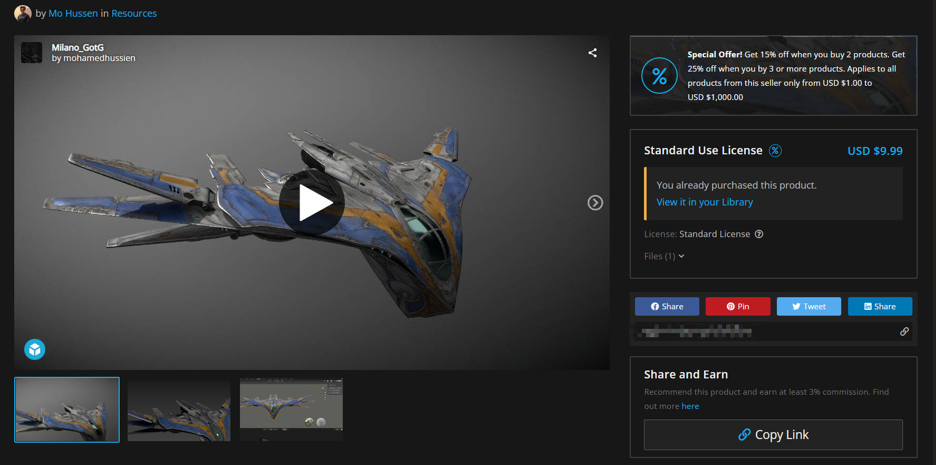Click the Sketchfab model avatar thumbnail
The width and height of the screenshot is (936, 465).
click(x=32, y=53)
